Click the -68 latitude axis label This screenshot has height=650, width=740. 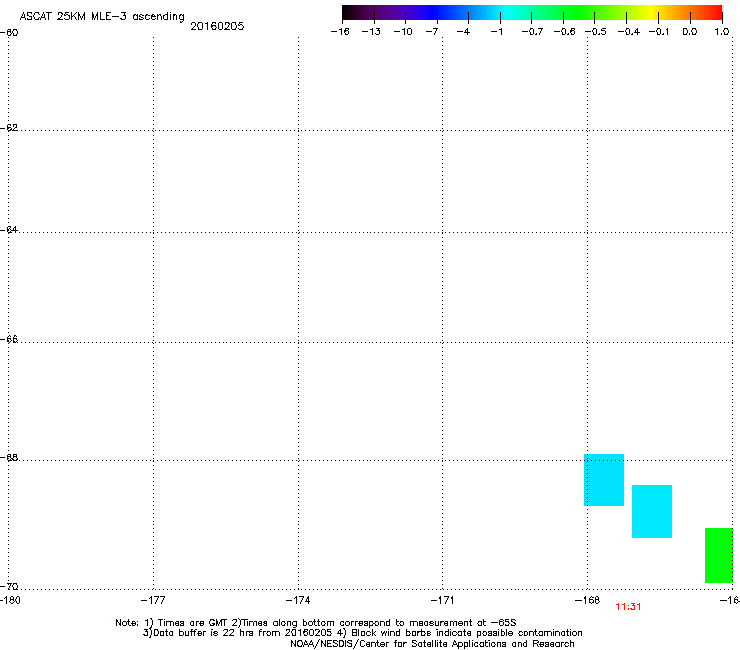coord(9,458)
